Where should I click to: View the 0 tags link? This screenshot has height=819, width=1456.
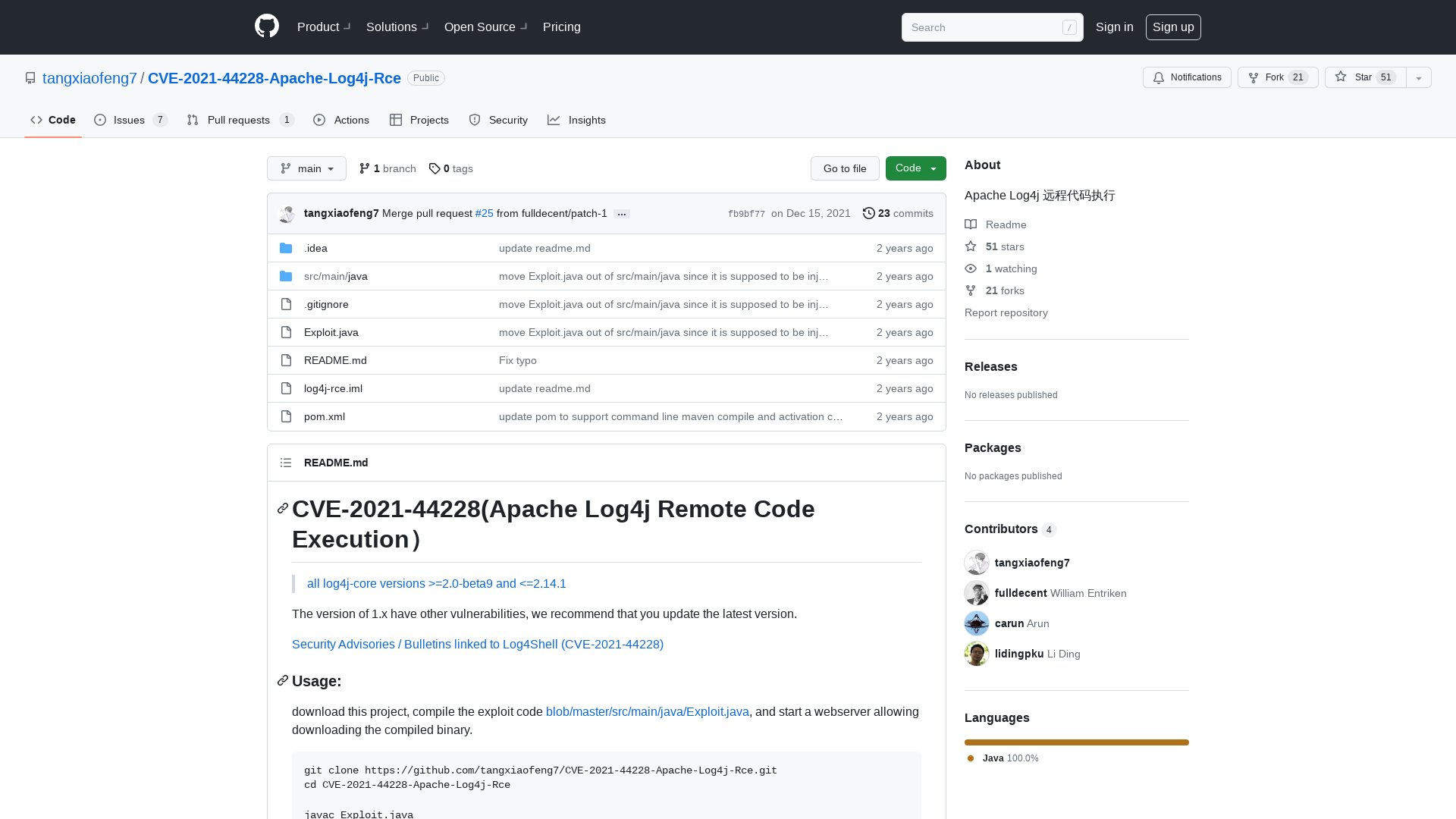coord(450,168)
